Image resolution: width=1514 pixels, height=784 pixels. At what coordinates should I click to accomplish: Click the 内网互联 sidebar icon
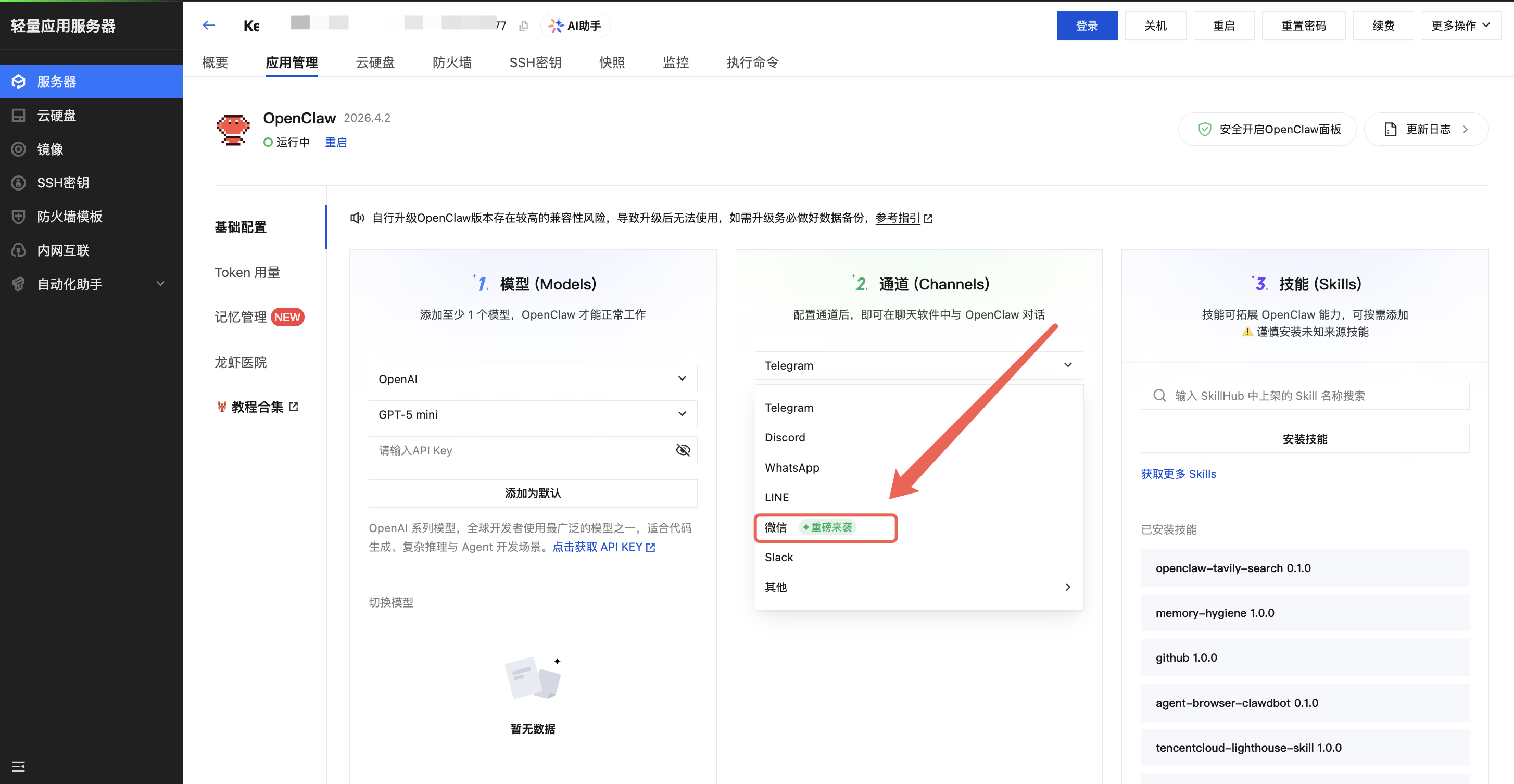pyautogui.click(x=19, y=250)
